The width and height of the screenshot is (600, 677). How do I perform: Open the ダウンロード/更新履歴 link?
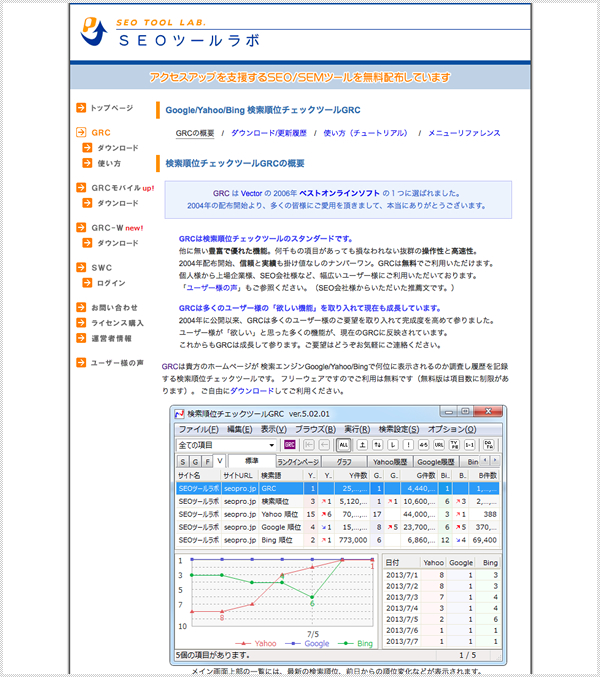click(268, 133)
